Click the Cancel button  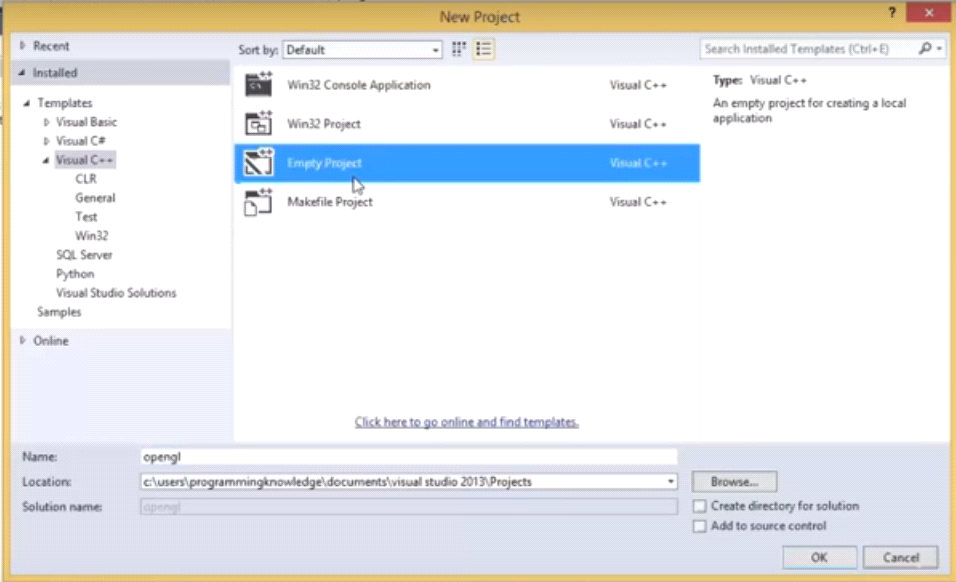901,557
